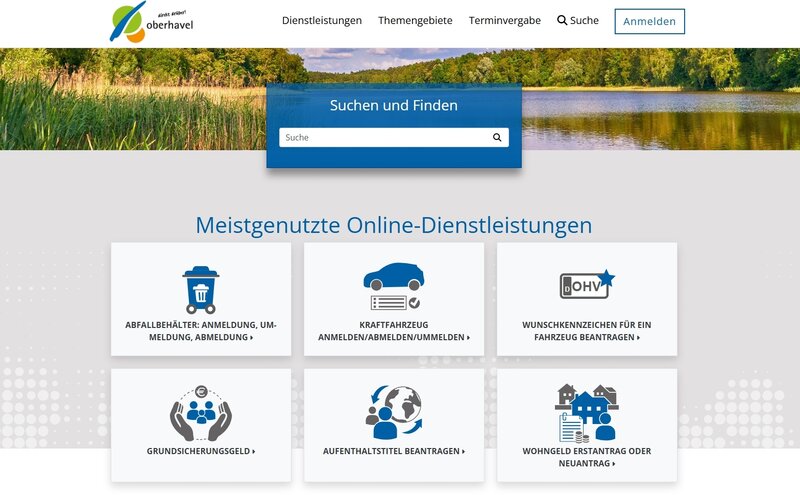
Task: Open Kraftfahrzeug anmelden/abmelden/ummelden link
Action: [x=394, y=331]
